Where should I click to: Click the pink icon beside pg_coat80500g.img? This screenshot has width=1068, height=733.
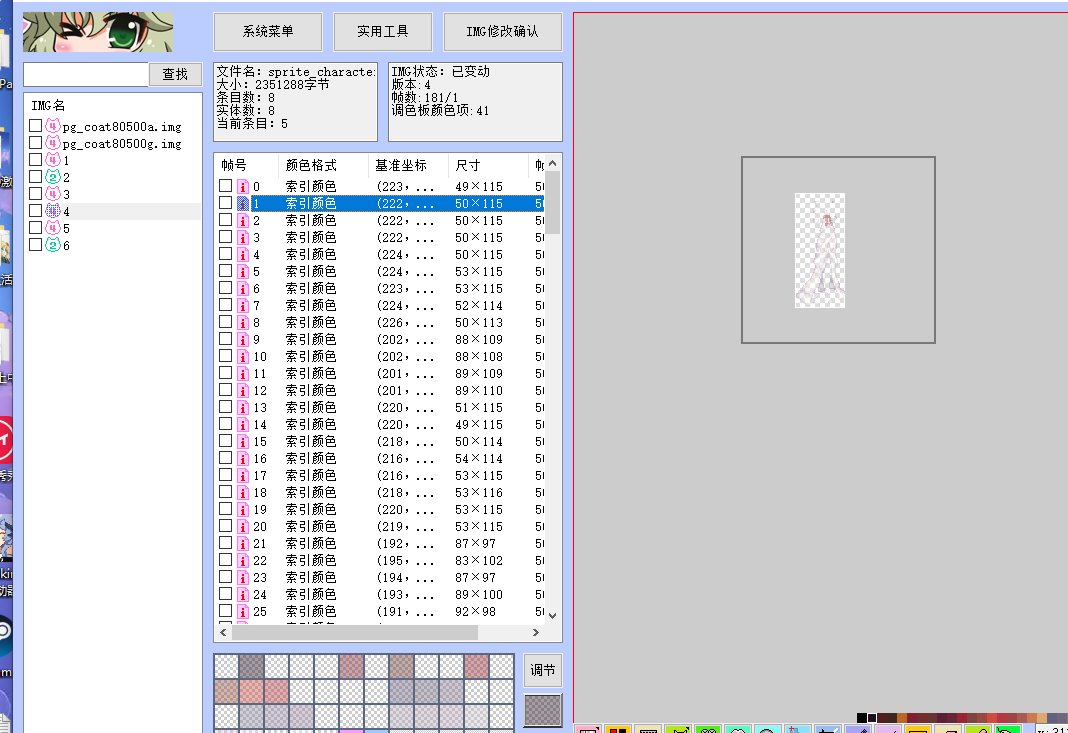pos(53,143)
